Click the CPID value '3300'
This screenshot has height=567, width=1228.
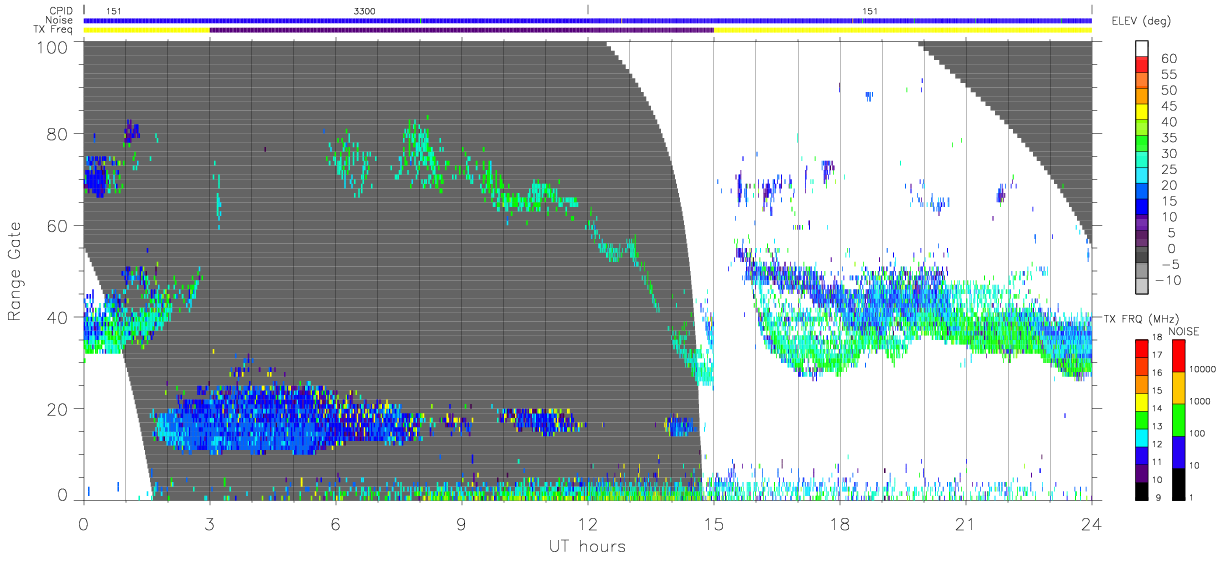(x=365, y=11)
